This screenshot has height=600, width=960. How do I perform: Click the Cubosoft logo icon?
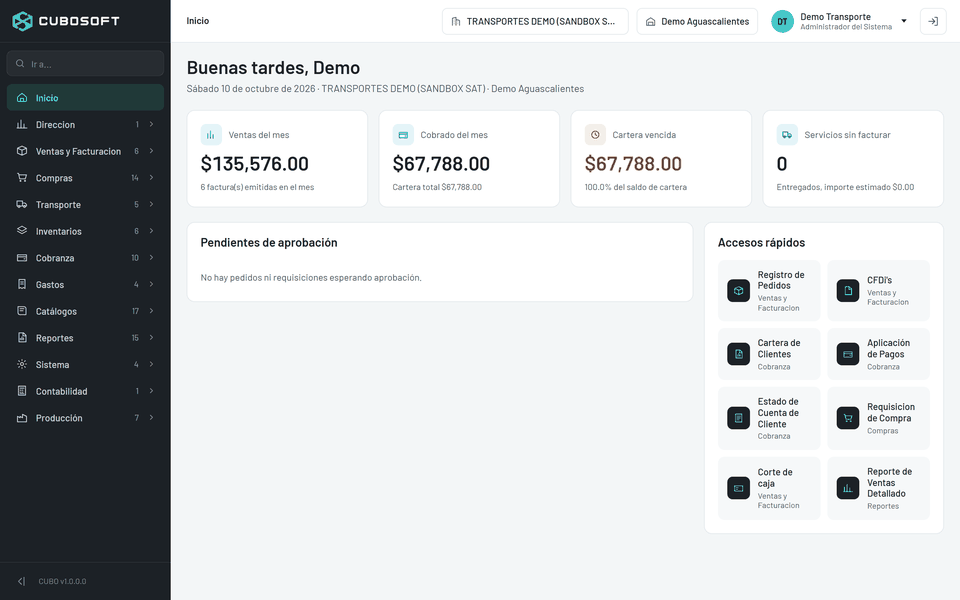click(x=23, y=21)
